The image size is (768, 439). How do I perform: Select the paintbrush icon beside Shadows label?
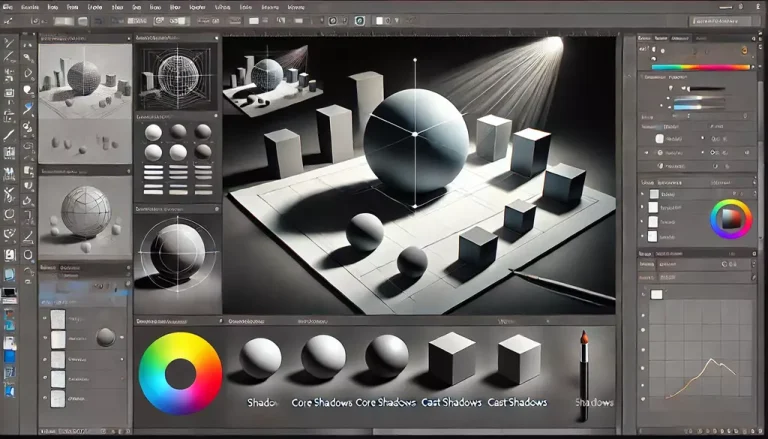[584, 375]
